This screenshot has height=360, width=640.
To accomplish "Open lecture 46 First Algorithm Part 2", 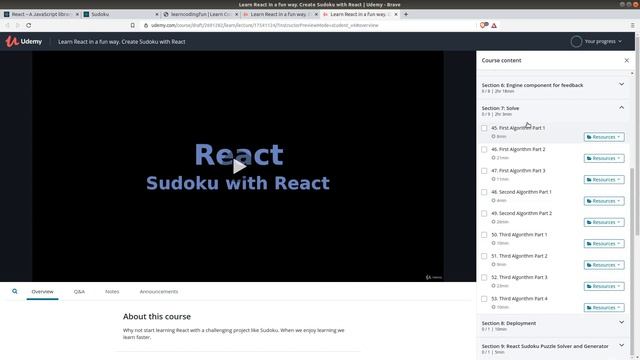I will pos(518,149).
